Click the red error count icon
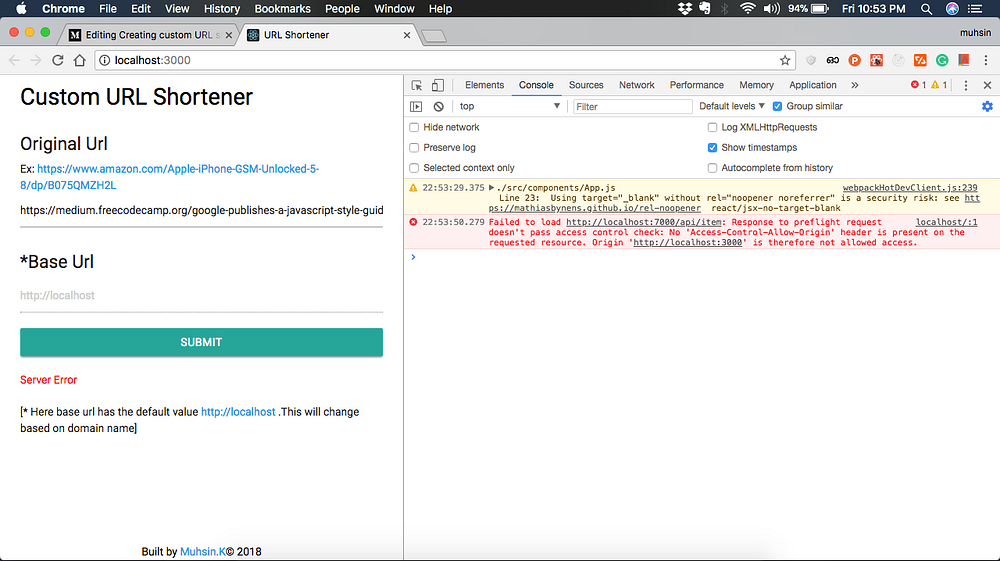 click(x=915, y=85)
